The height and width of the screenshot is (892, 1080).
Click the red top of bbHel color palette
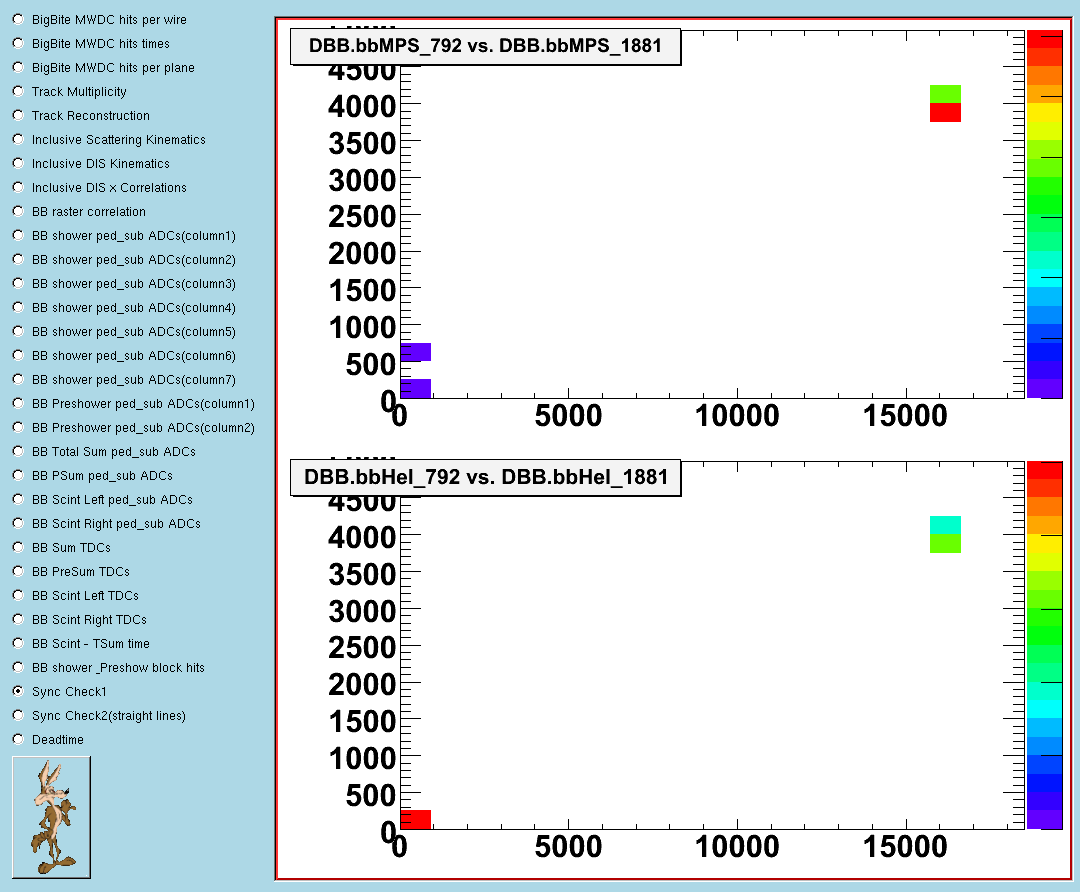(x=1044, y=470)
